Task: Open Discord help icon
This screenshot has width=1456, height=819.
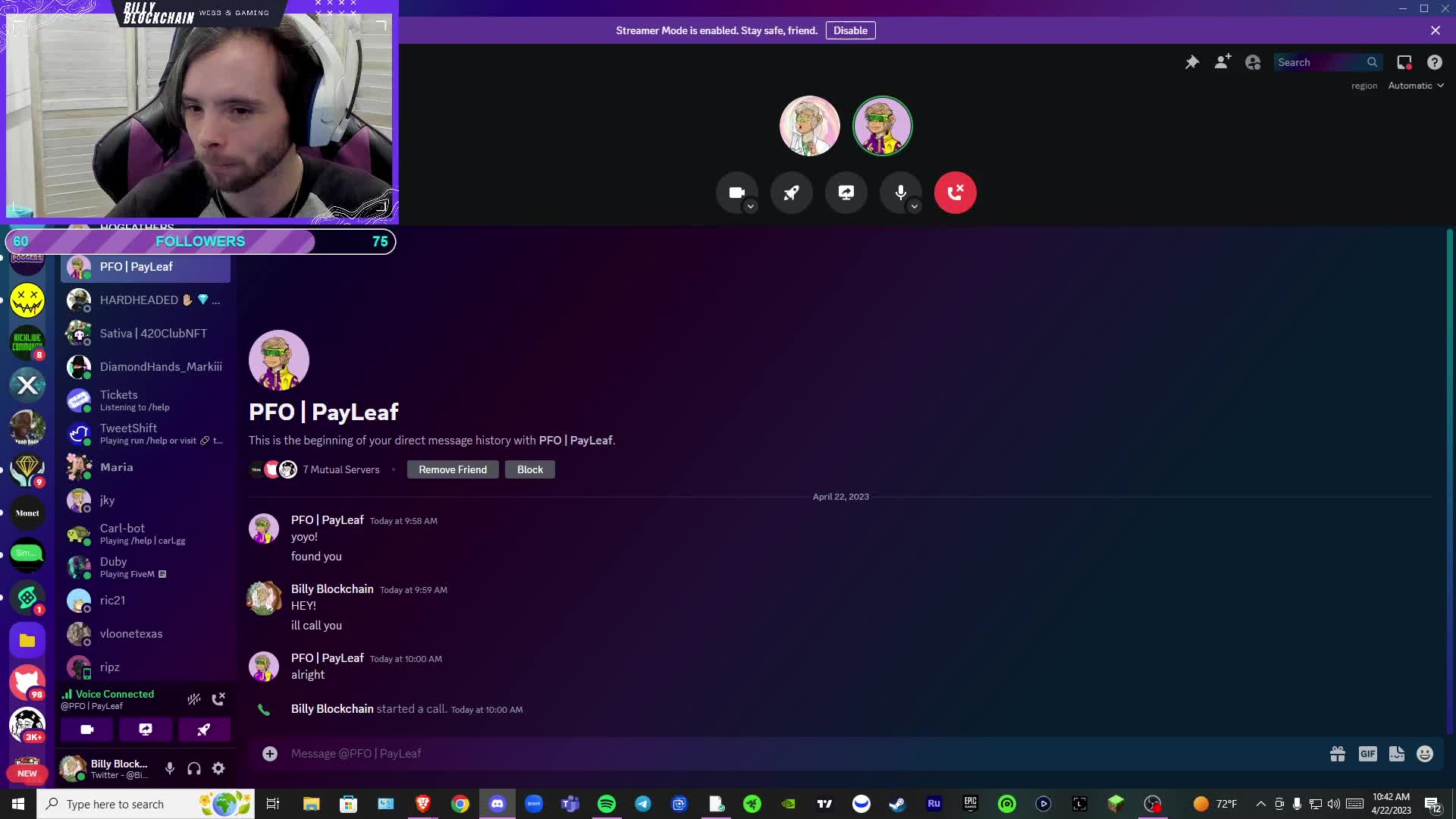Action: point(1435,62)
